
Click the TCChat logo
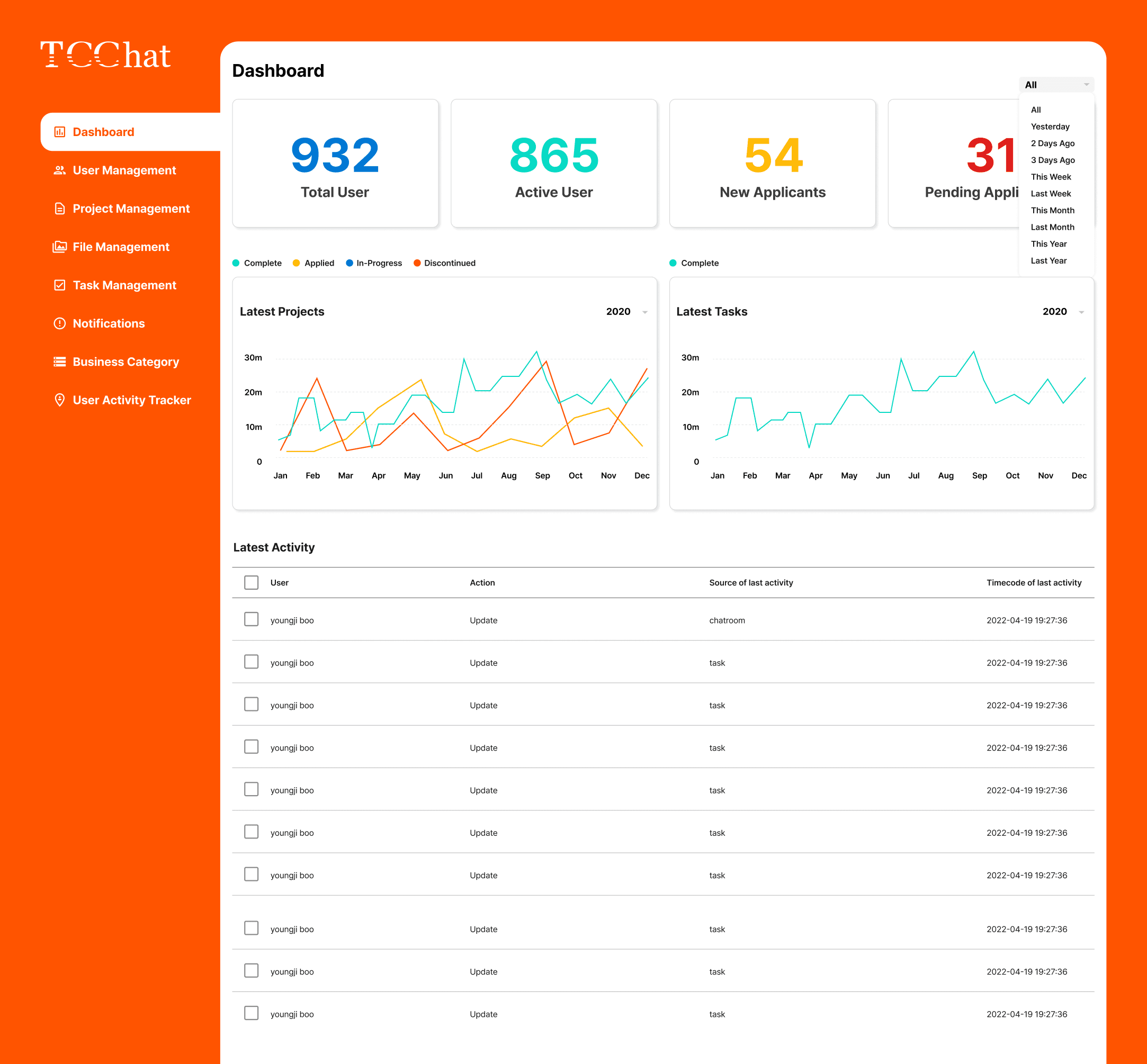[x=105, y=55]
